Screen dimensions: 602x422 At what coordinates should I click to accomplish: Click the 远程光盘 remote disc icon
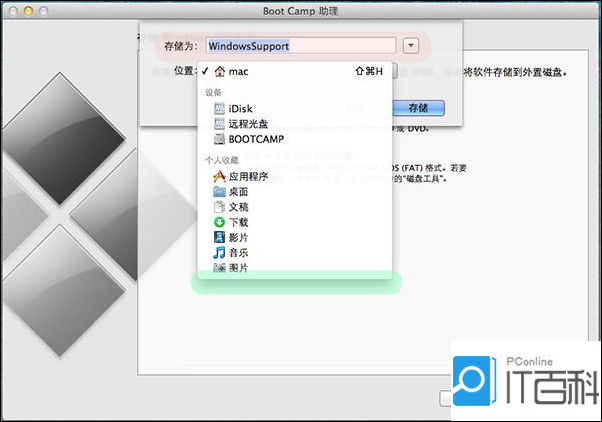click(x=219, y=124)
